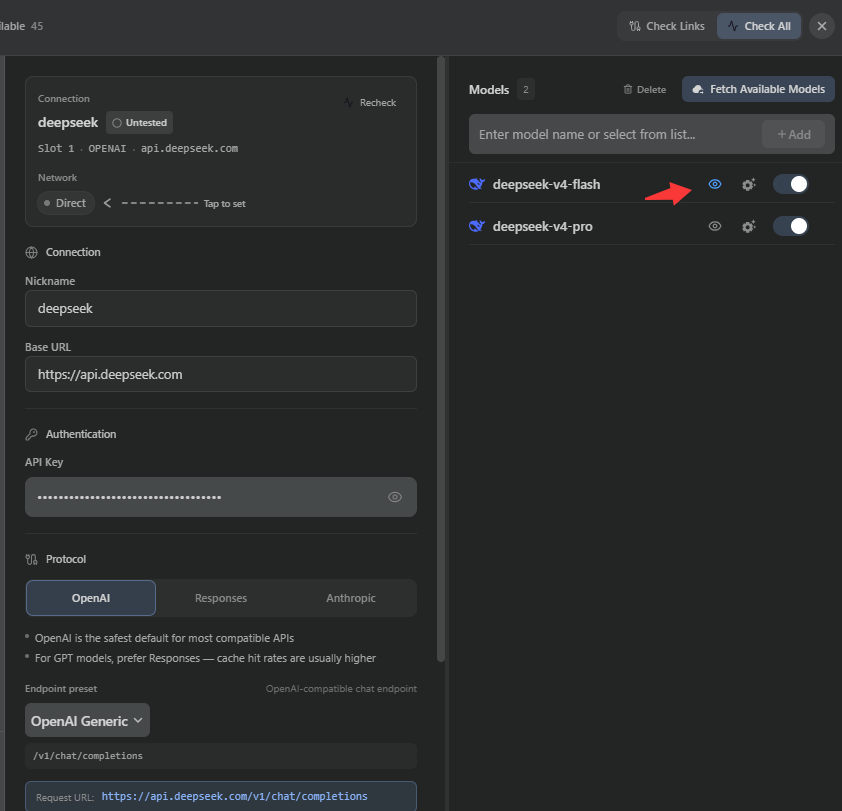Run Check Links
Screen dimensions: 842x811
666,26
